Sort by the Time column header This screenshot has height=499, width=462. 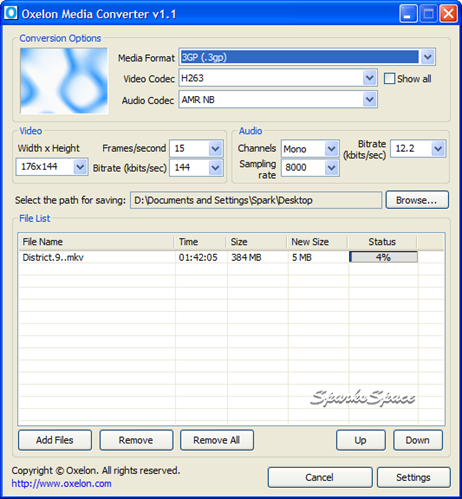[200, 242]
